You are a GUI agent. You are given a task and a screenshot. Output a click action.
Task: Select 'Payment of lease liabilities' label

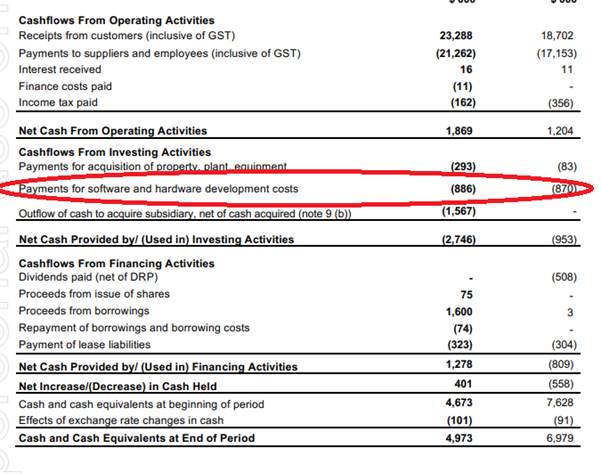pyautogui.click(x=84, y=344)
